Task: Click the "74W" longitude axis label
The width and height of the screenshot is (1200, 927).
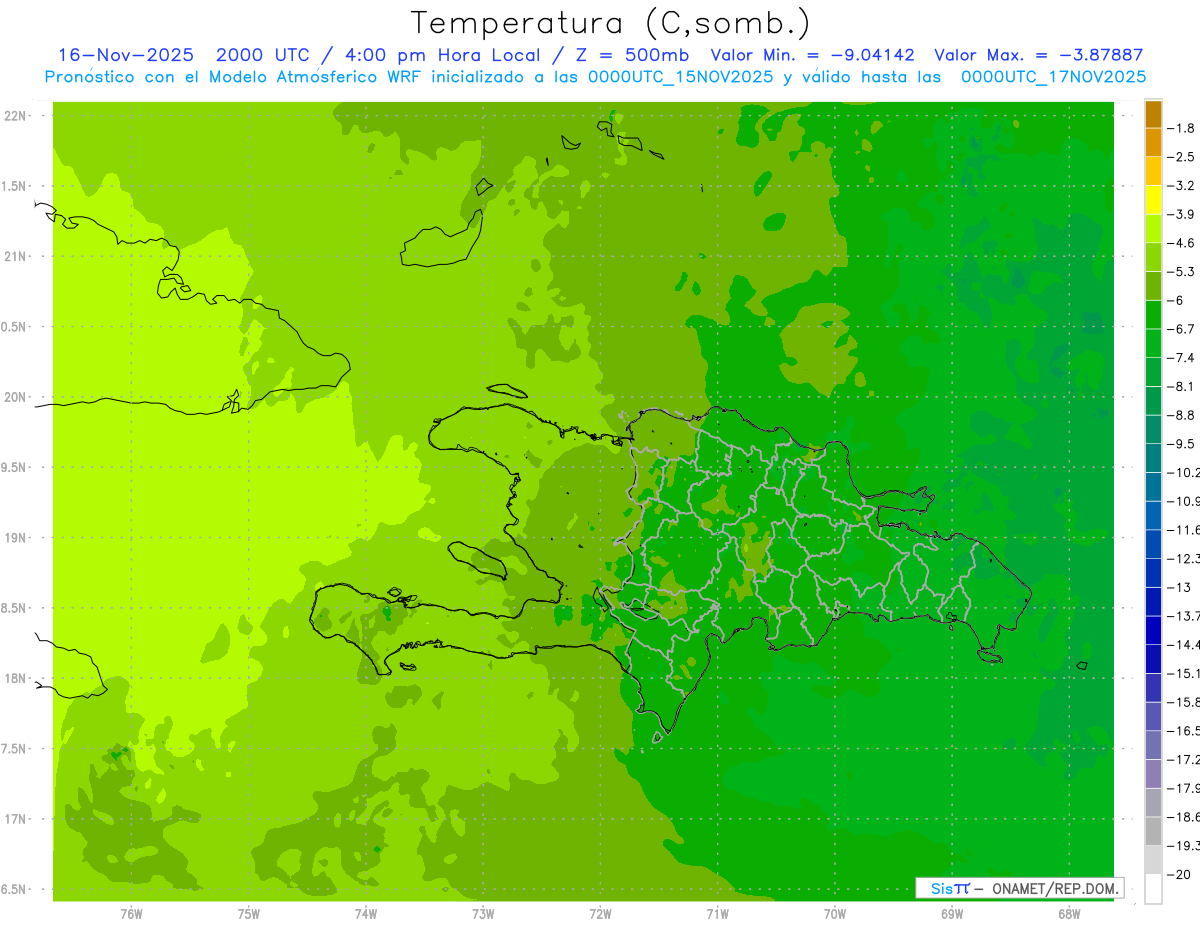Action: pos(366,914)
